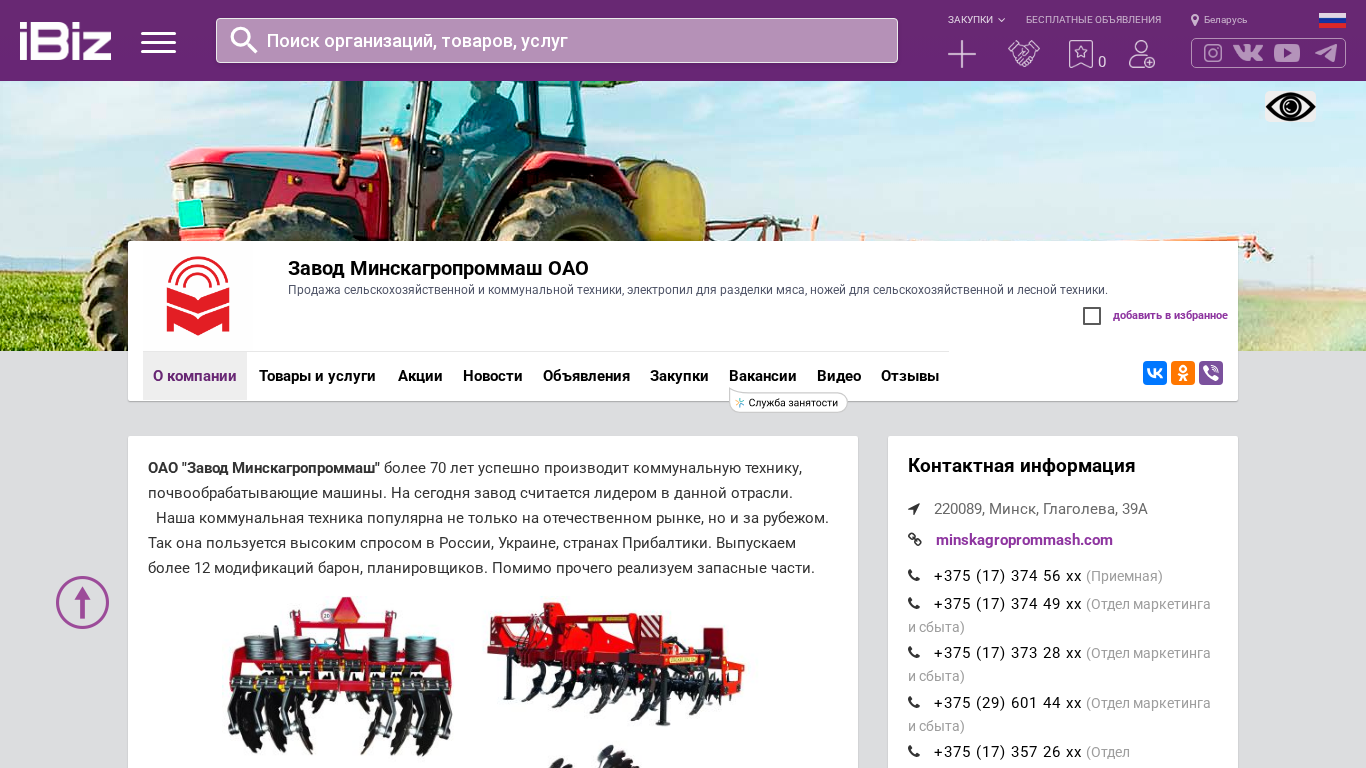Click the 'Завод Минскагропроммаш ОАО' heading
Screen dimensions: 1366x768
[x=438, y=268]
